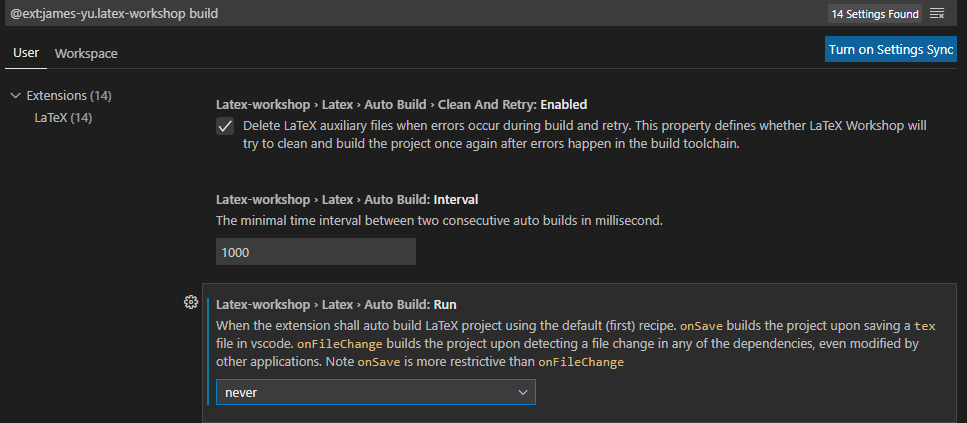
Task: Select LaTeX (14) in settings tree
Action: tap(63, 117)
